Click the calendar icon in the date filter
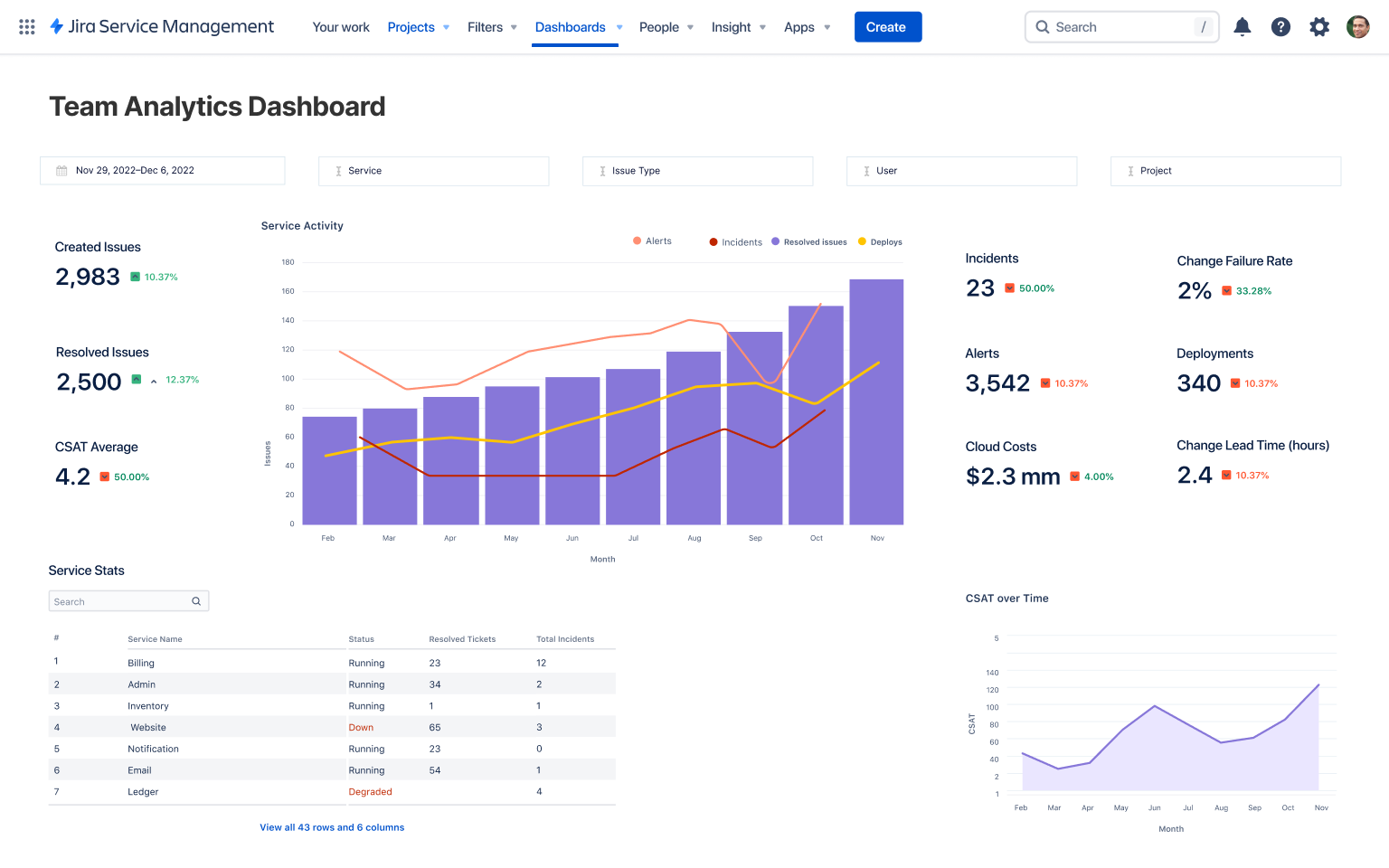 pos(62,170)
